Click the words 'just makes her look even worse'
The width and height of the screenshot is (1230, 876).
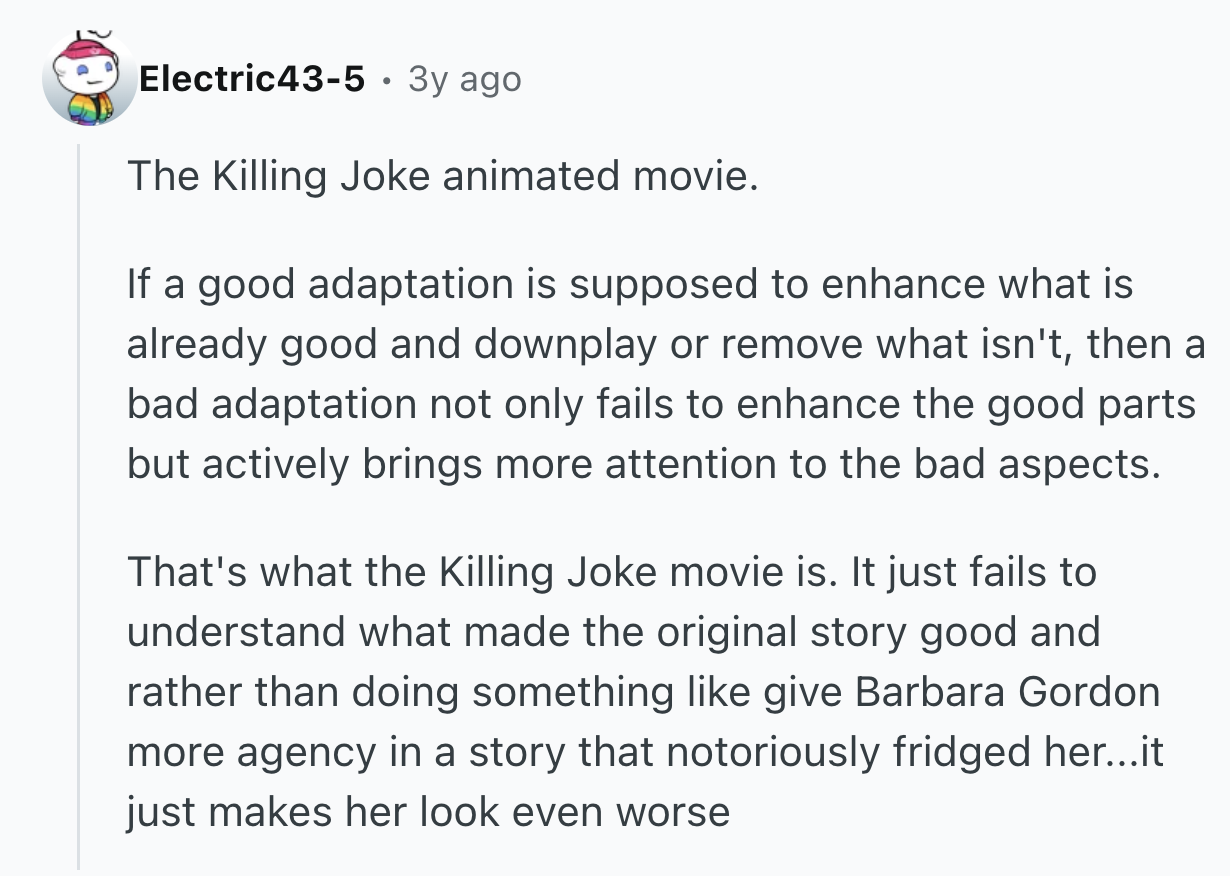(x=428, y=811)
